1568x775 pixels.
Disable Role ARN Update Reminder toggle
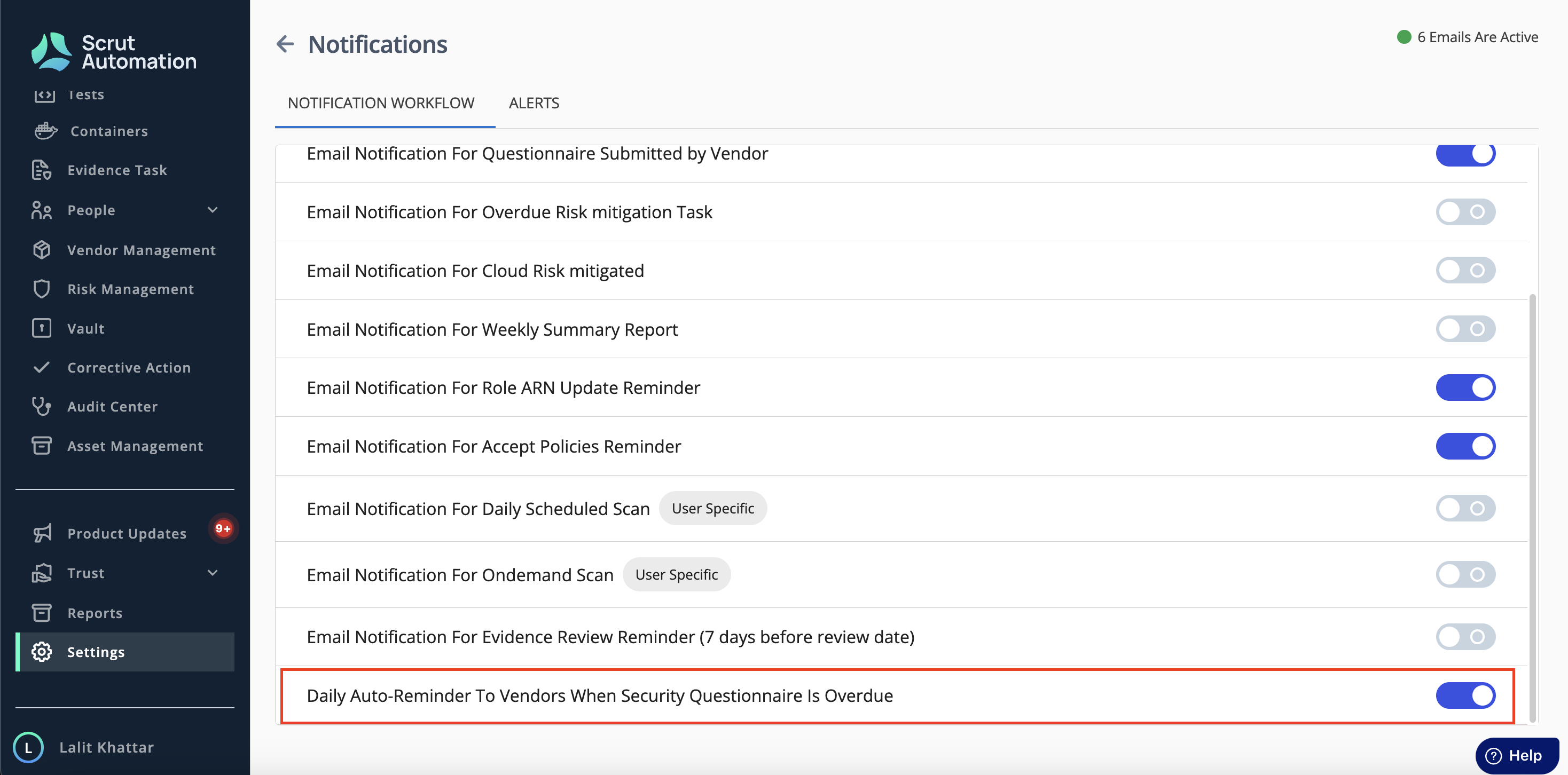[1465, 387]
